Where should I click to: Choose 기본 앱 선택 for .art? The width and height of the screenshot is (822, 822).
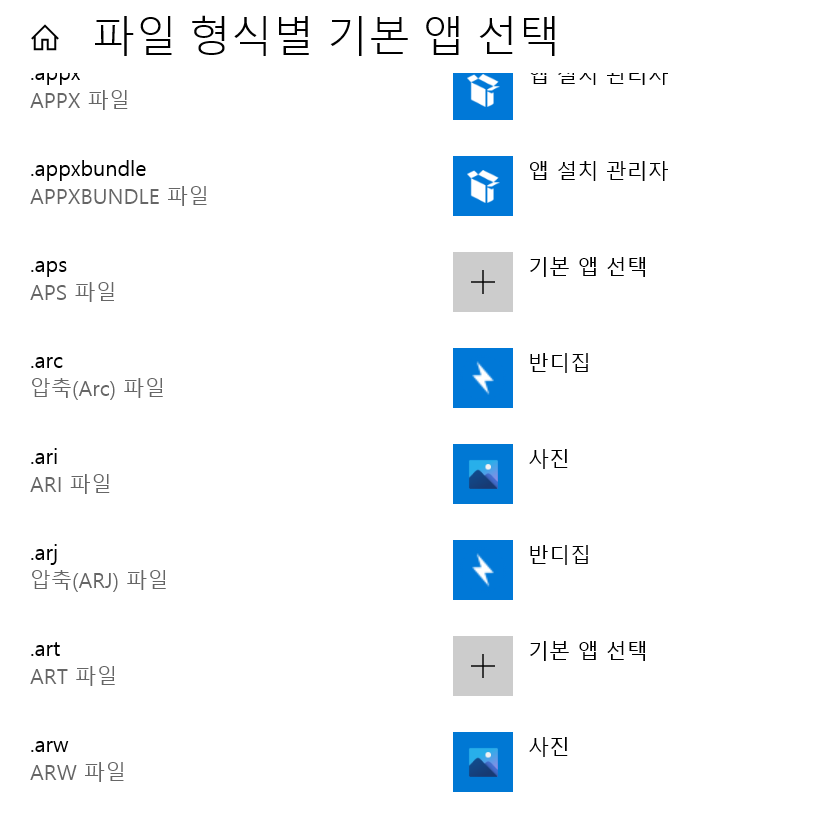click(587, 651)
